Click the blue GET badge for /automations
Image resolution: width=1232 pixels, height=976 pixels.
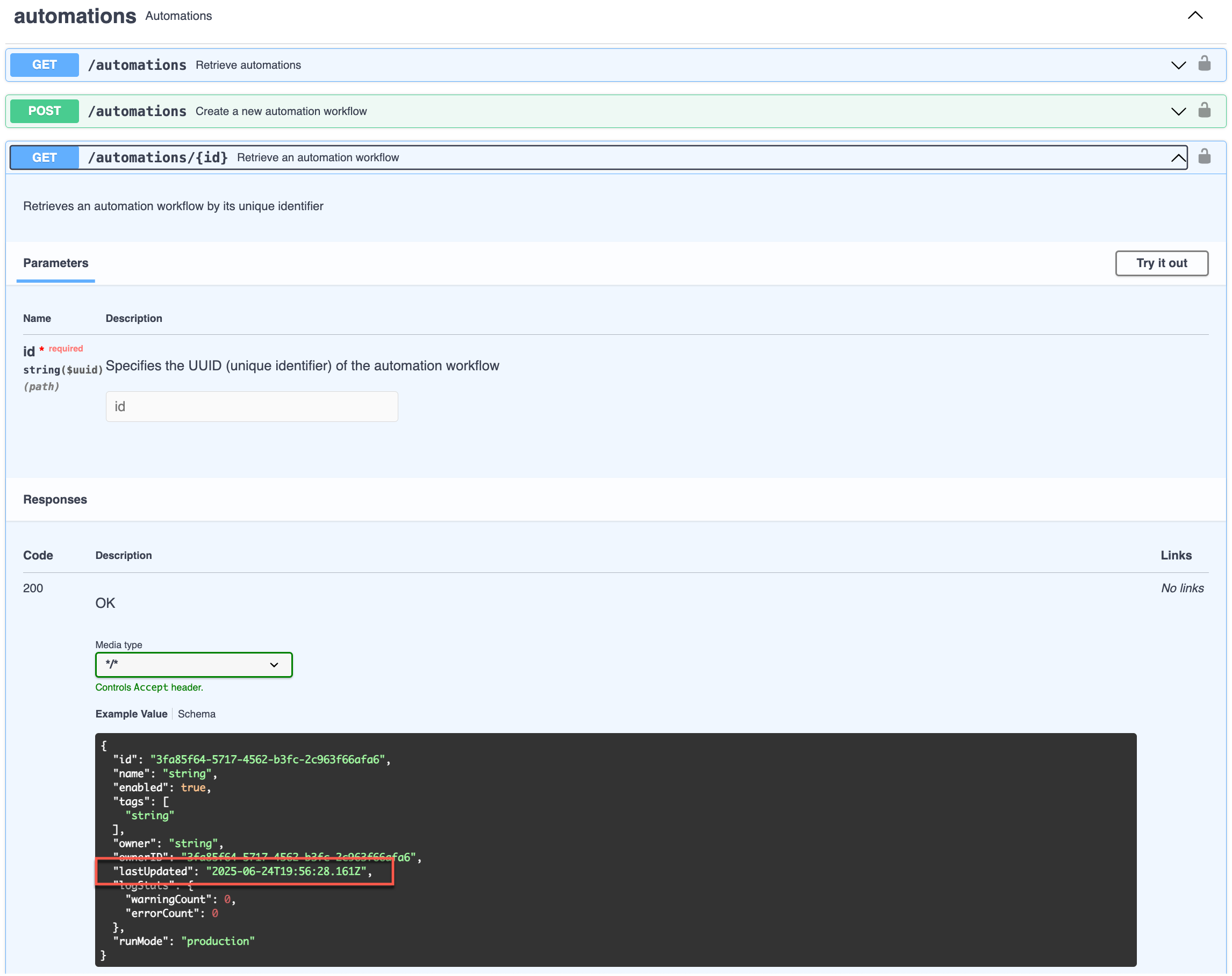tap(45, 64)
